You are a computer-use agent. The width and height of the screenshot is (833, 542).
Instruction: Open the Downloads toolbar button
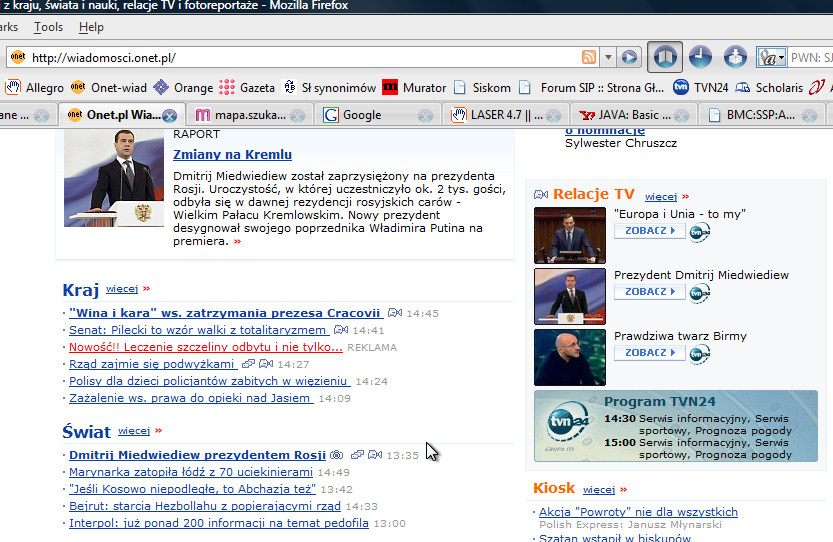click(x=735, y=57)
